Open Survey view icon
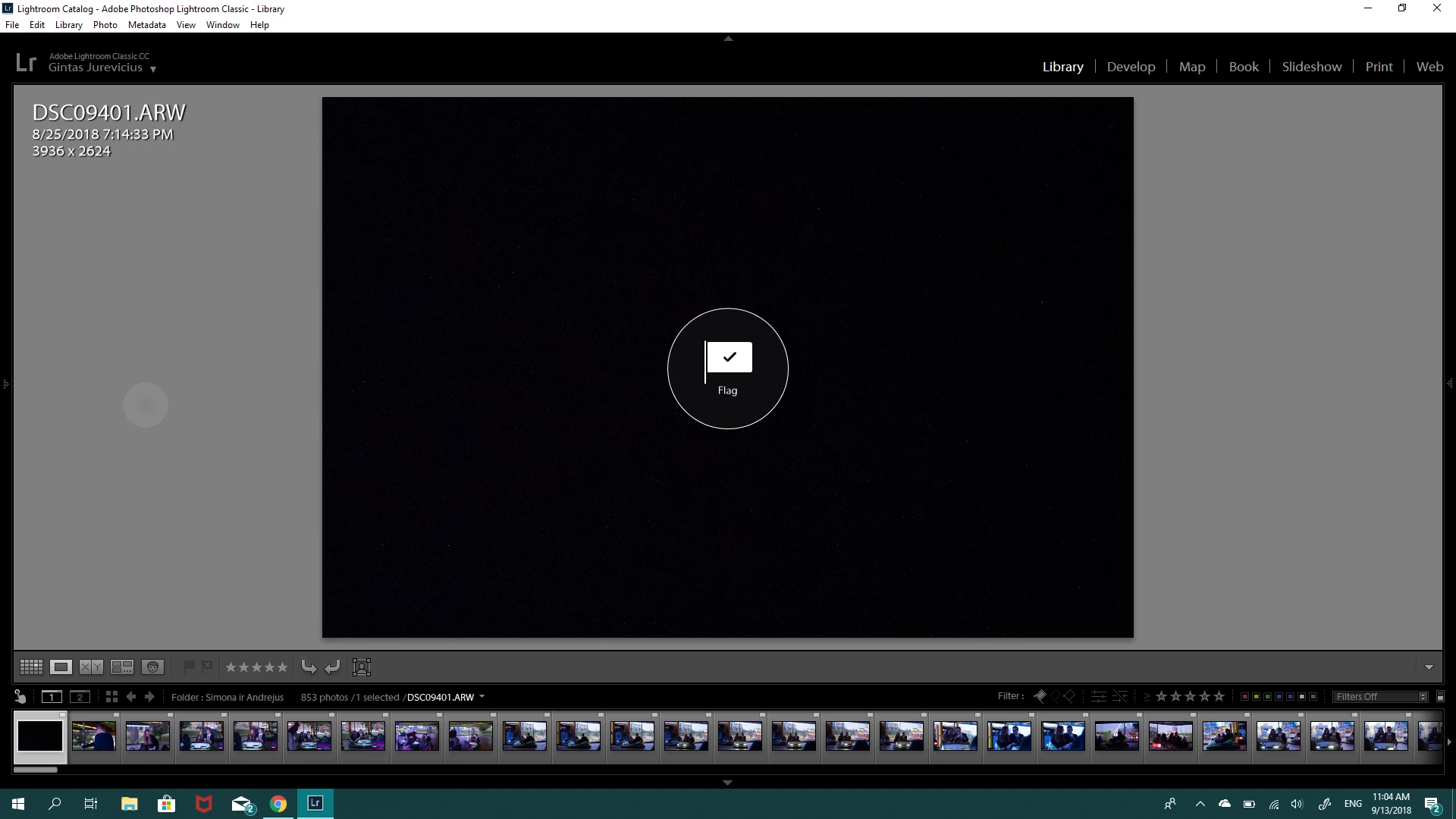Screen dimensions: 1456x819 121,667
